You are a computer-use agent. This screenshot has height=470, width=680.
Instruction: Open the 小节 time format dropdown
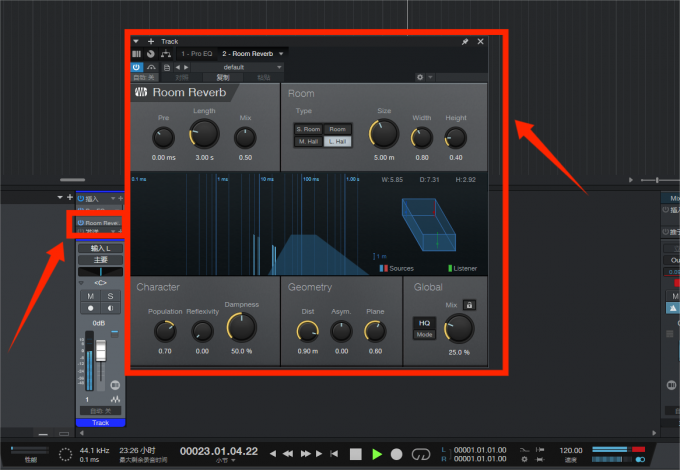[x=226, y=461]
